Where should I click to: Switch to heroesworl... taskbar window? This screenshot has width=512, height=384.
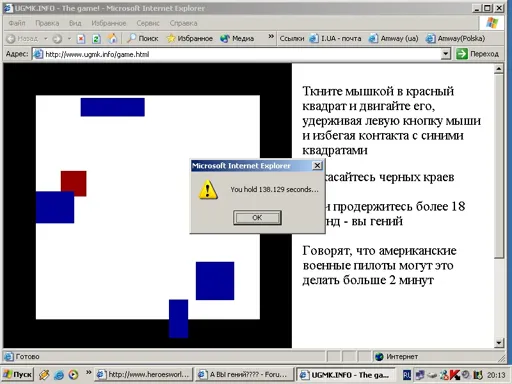pyautogui.click(x=143, y=375)
